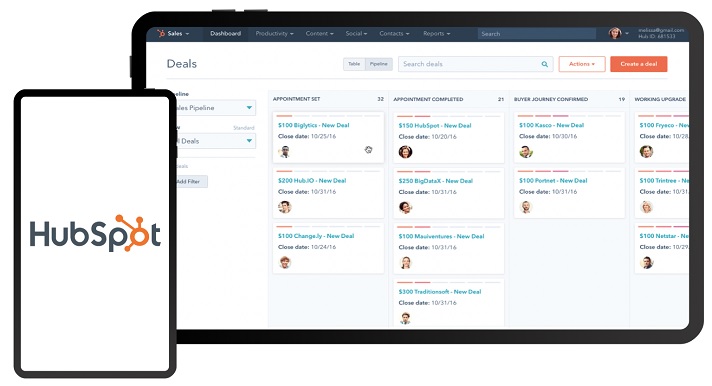Focus the top navigation Search field
This screenshot has width=712, height=386.
click(x=536, y=34)
